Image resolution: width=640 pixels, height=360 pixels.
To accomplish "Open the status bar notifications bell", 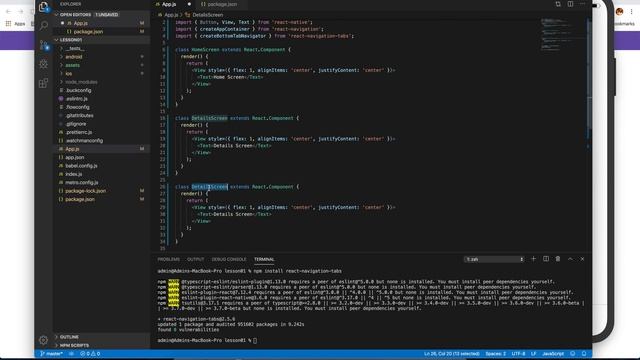I will [x=584, y=353].
